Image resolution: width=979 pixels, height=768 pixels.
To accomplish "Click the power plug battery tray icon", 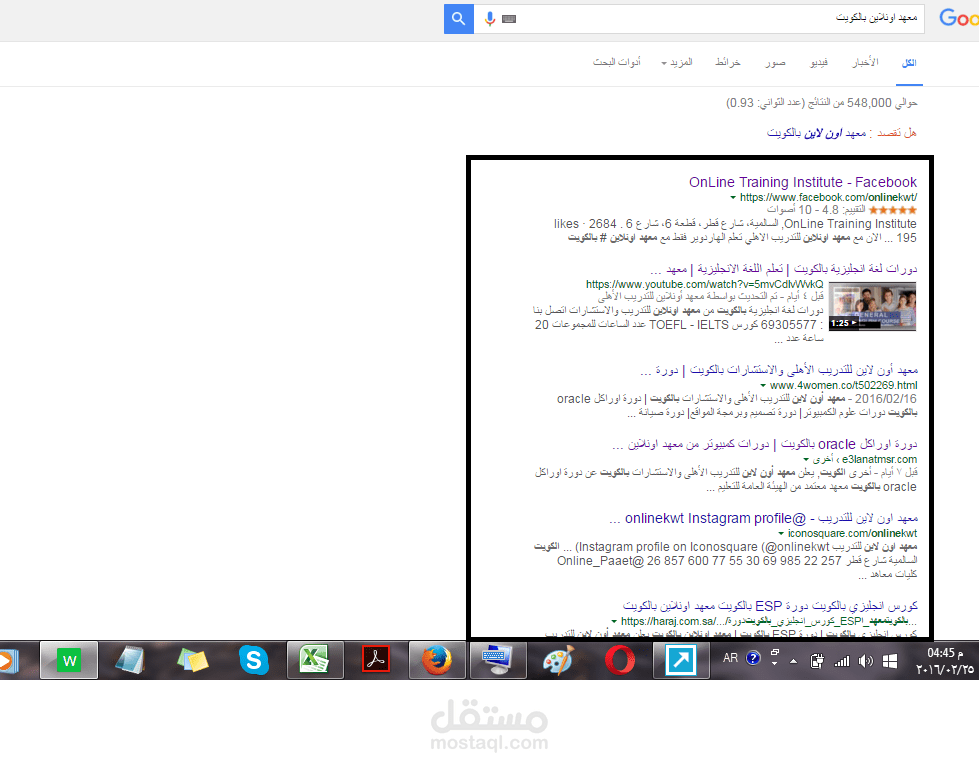I will pos(816,661).
